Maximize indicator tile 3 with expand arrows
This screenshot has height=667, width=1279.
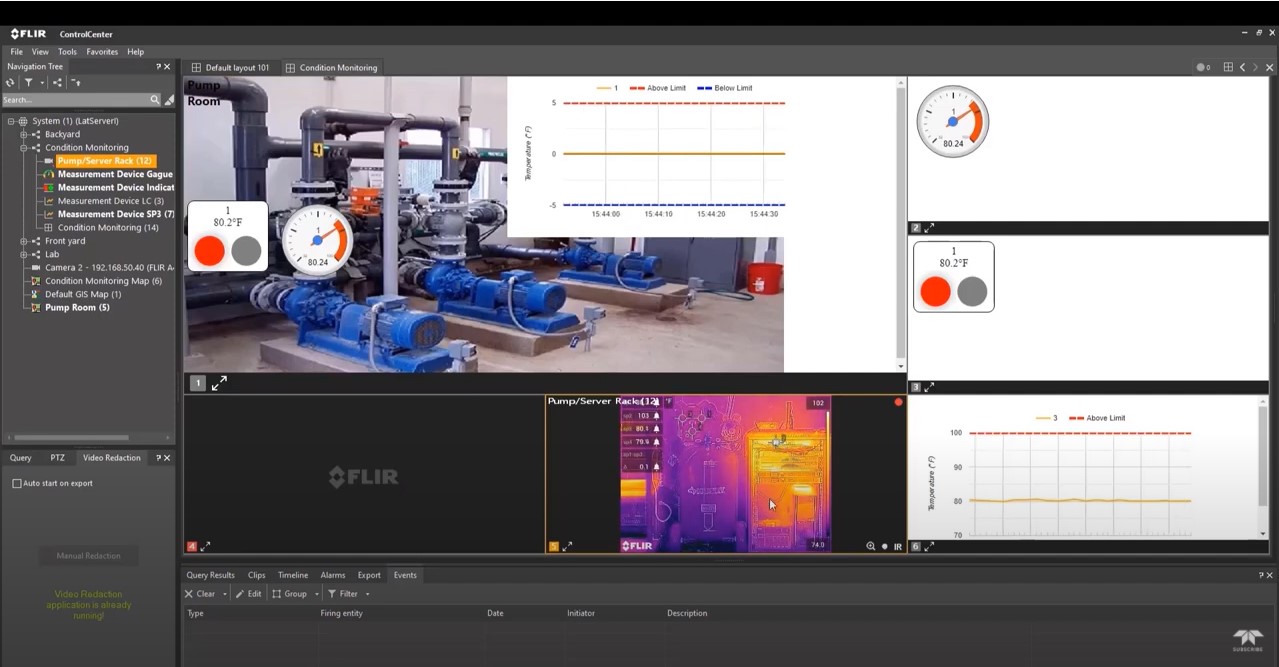929,387
